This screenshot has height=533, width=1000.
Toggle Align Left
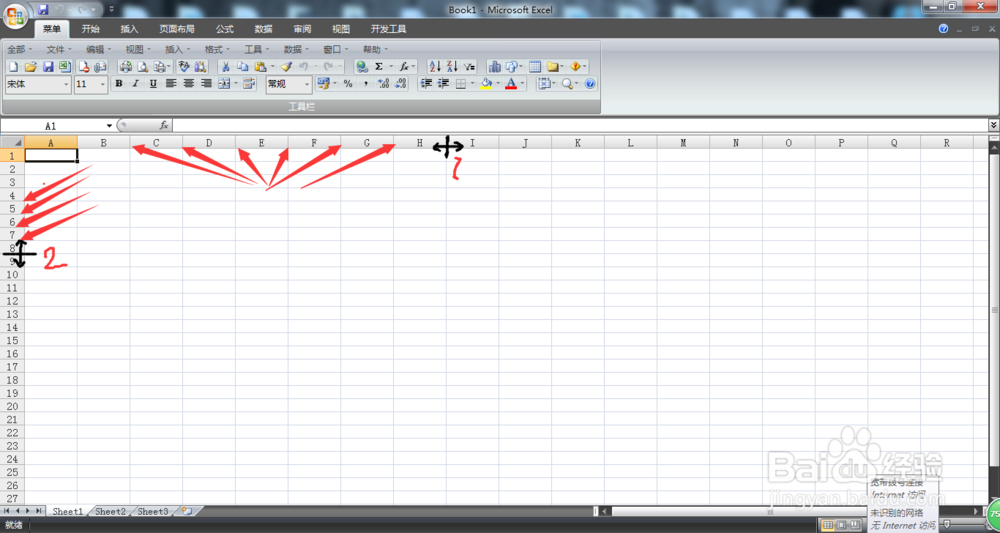pyautogui.click(x=171, y=84)
